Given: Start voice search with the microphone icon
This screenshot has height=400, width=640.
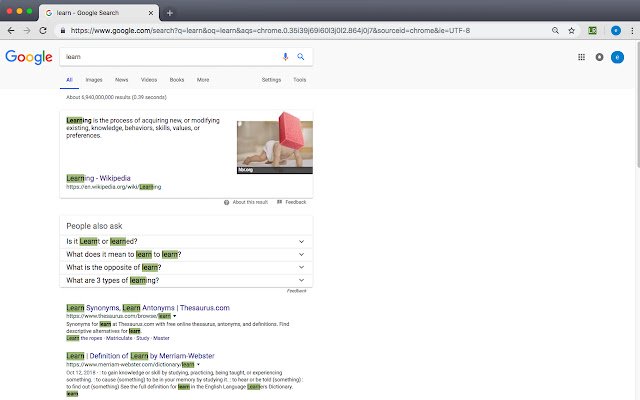Looking at the screenshot, I should [x=285, y=57].
